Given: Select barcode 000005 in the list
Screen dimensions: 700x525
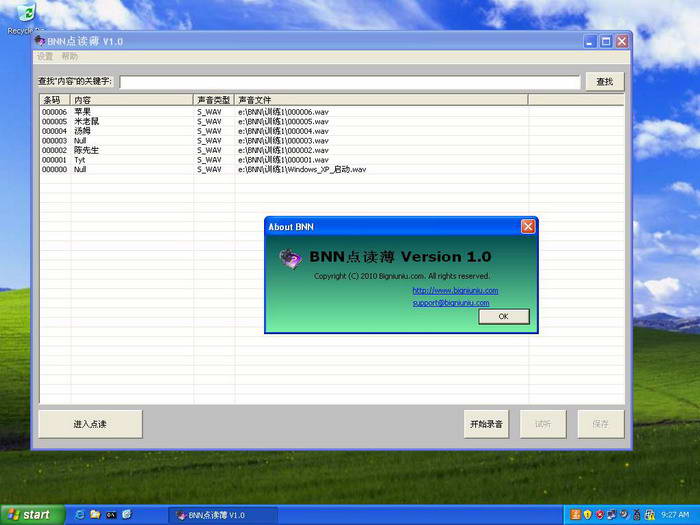Looking at the screenshot, I should [x=54, y=121].
